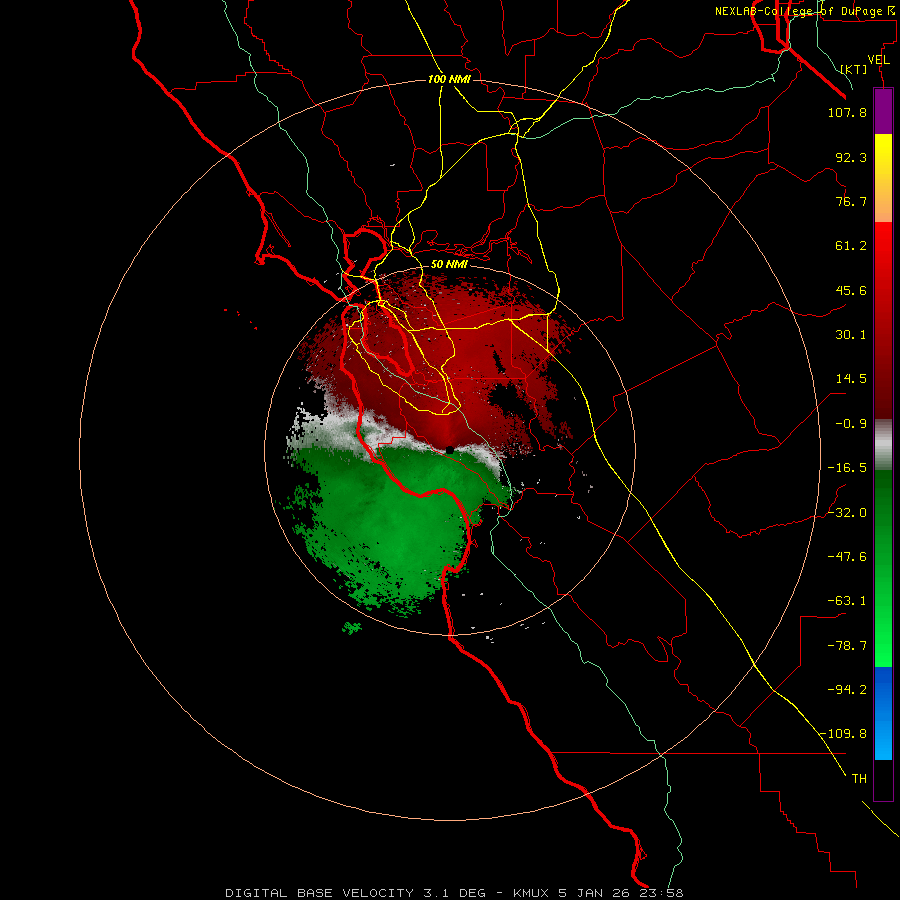Click the 61.2 legend value
This screenshot has height=900, width=900.
pos(851,246)
